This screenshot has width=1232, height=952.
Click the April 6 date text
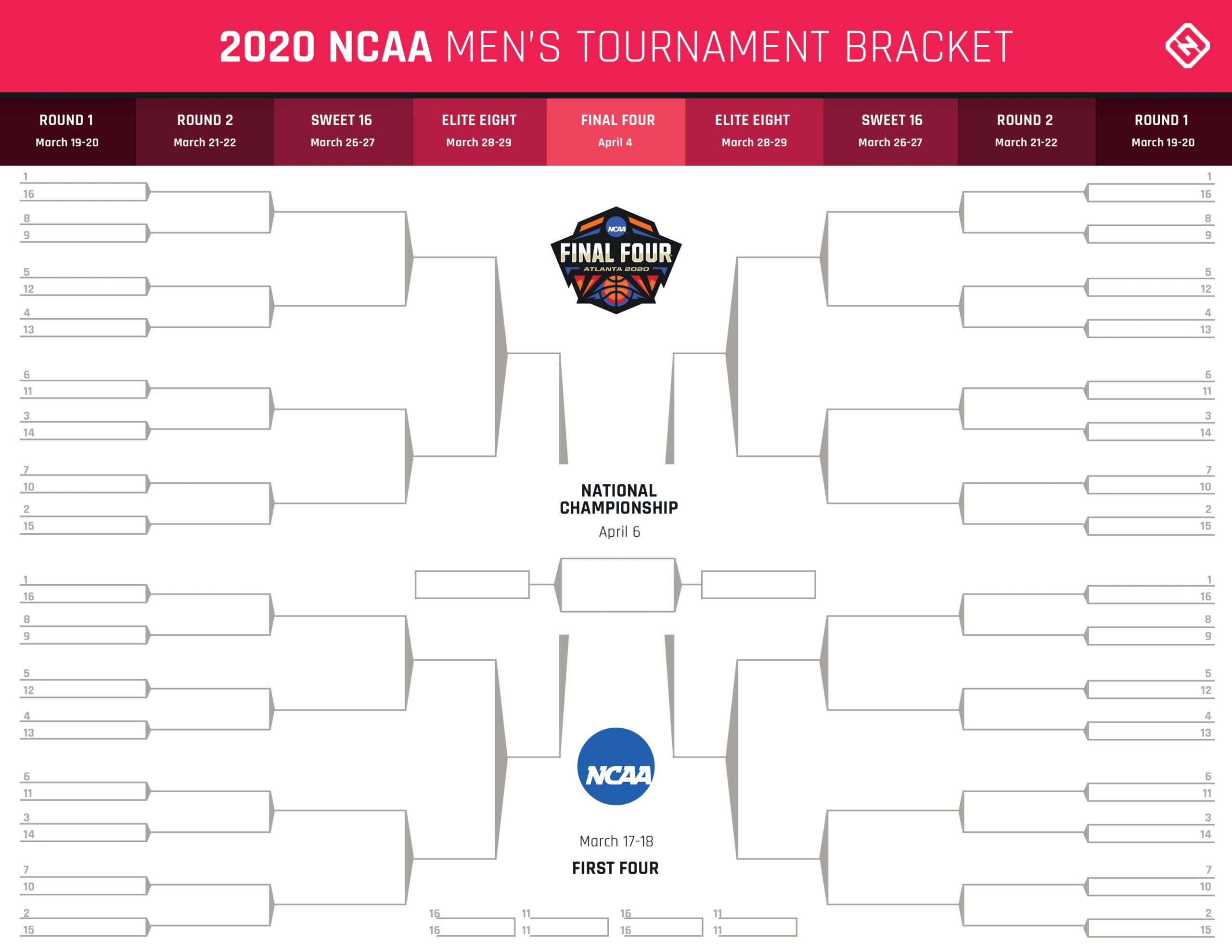619,531
